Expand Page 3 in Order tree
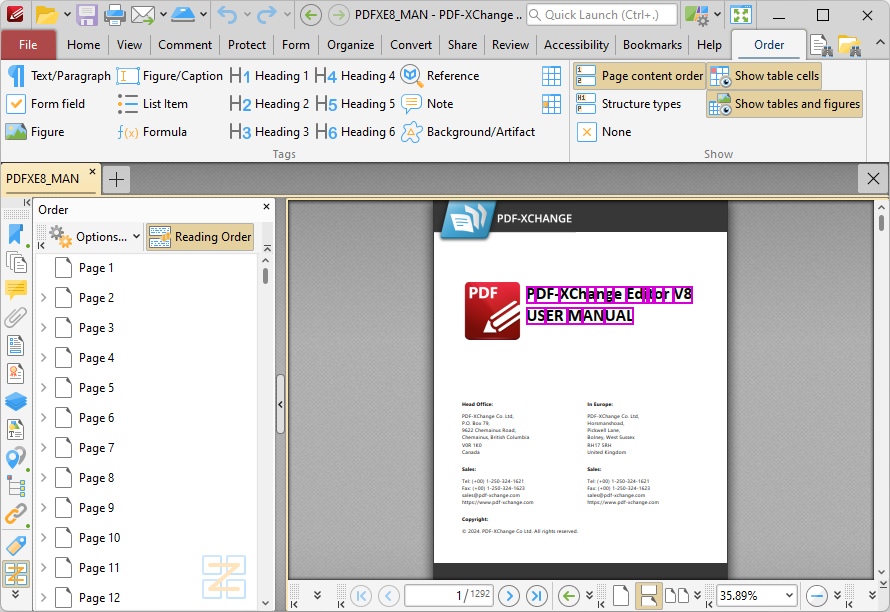This screenshot has width=890, height=612. point(44,328)
